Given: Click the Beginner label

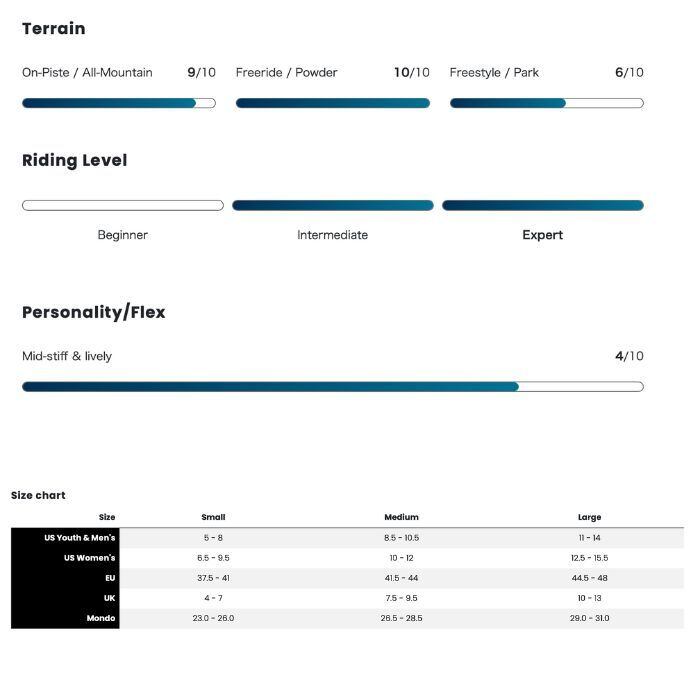Looking at the screenshot, I should tap(123, 235).
